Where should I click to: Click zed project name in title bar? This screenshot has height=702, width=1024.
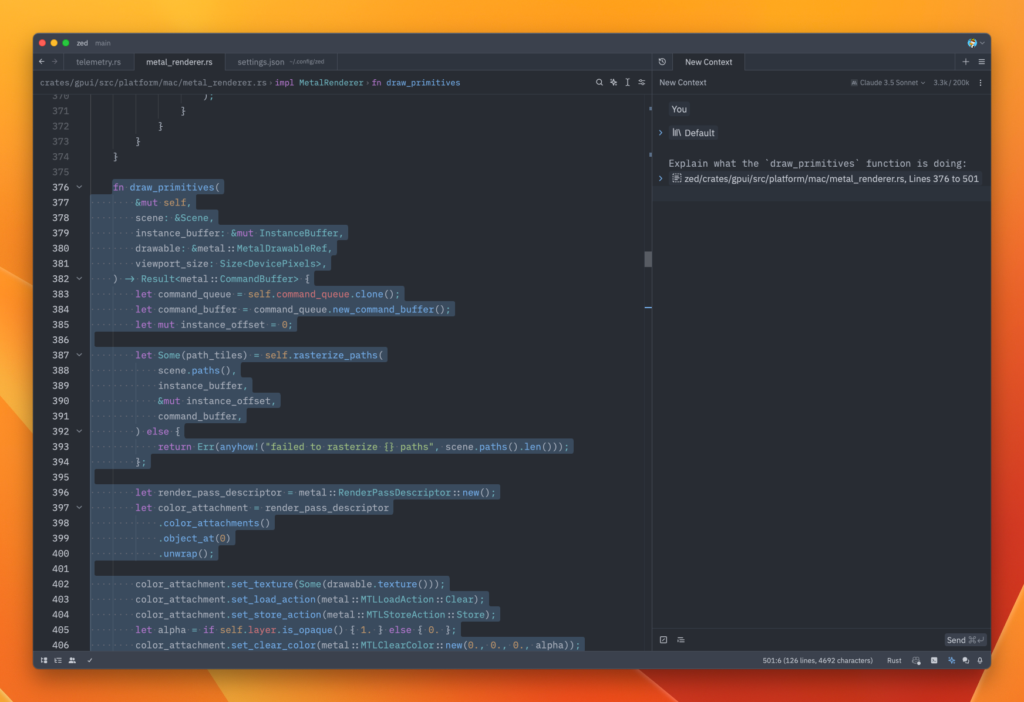(x=82, y=43)
